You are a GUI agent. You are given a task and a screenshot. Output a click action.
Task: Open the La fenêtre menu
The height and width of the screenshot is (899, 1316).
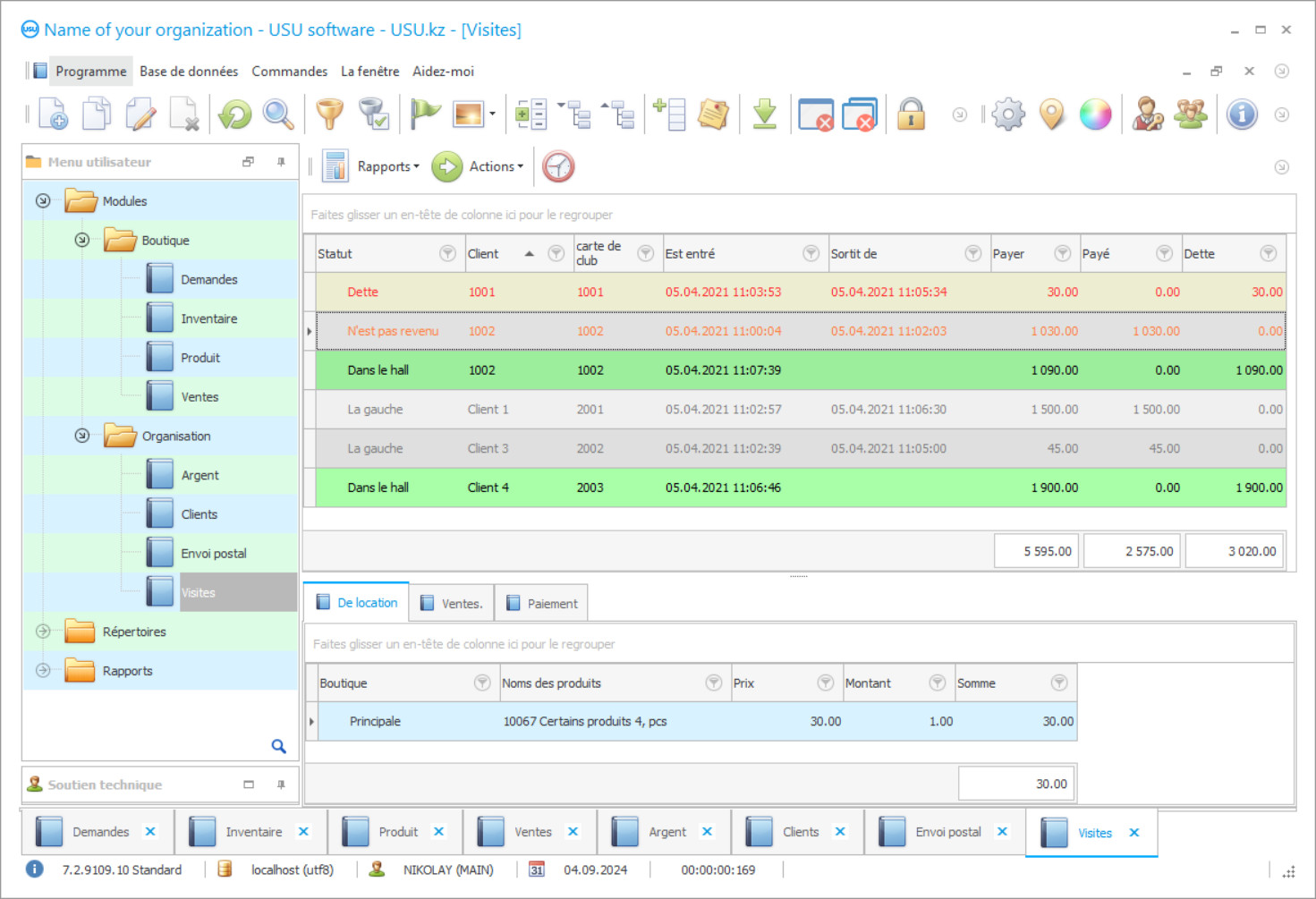(x=369, y=72)
